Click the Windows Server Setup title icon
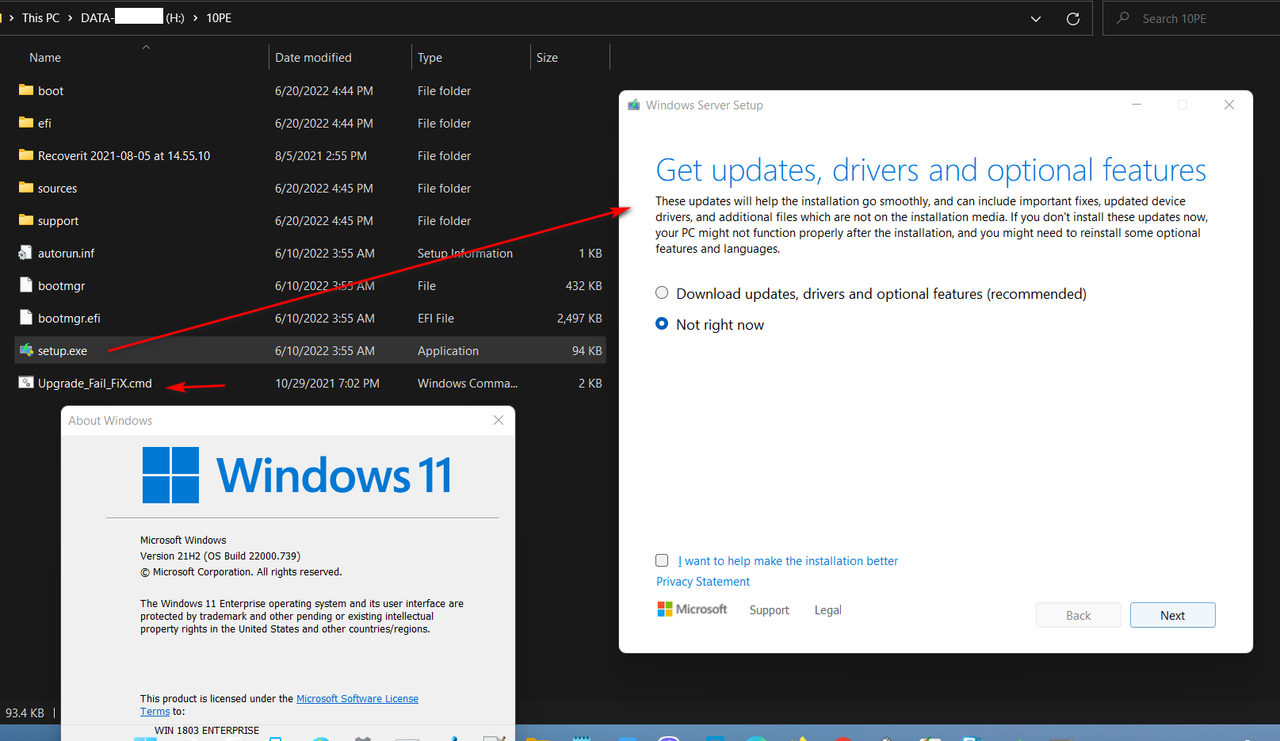Viewport: 1280px width, 741px height. pyautogui.click(x=633, y=105)
